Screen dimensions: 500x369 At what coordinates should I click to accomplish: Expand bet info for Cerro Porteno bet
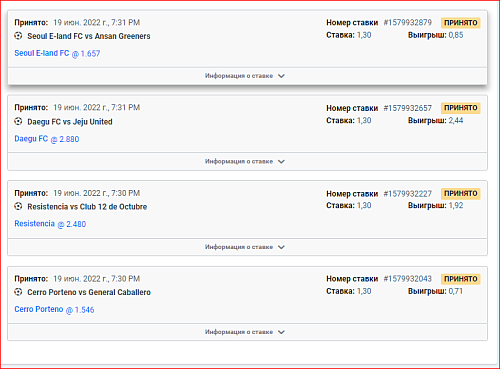247,332
